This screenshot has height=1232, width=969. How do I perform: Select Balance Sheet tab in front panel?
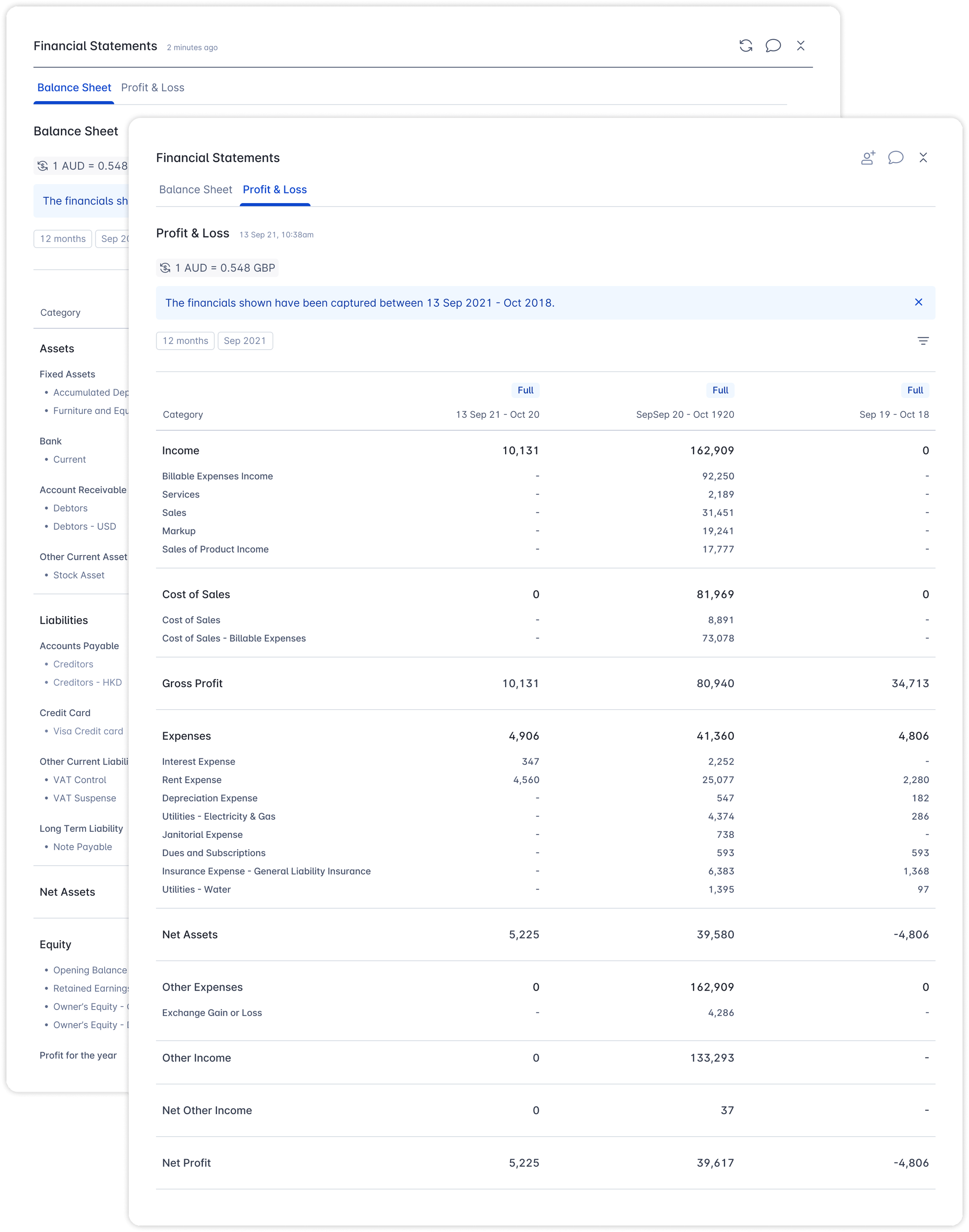[x=196, y=190]
